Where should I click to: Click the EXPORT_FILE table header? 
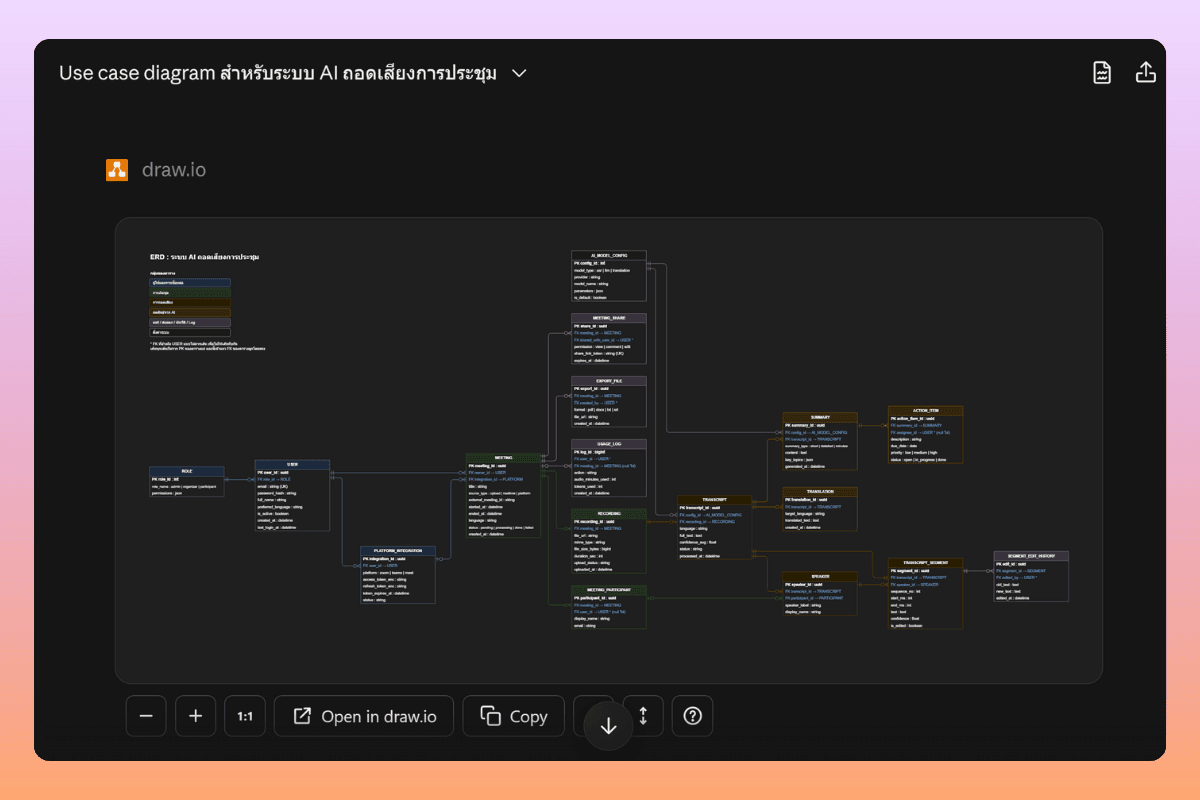[x=609, y=381]
